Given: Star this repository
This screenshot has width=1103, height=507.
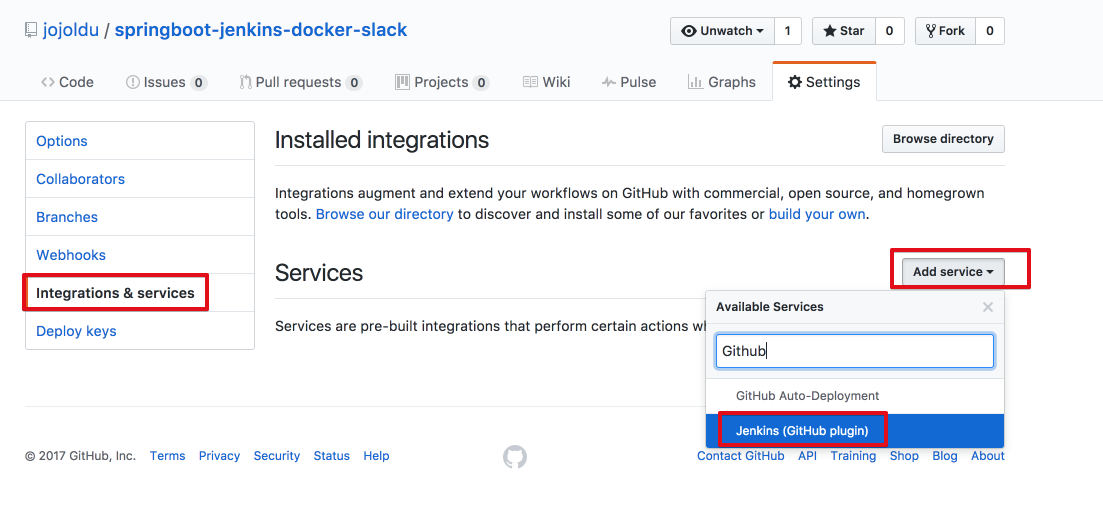Looking at the screenshot, I should point(843,31).
